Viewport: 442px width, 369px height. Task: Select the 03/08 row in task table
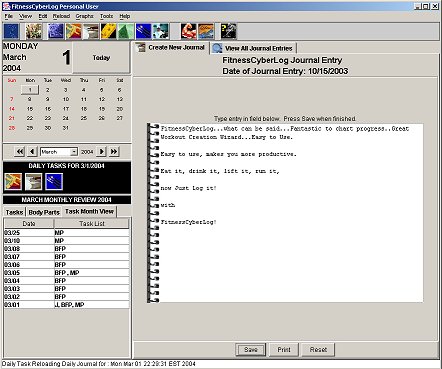(66, 249)
